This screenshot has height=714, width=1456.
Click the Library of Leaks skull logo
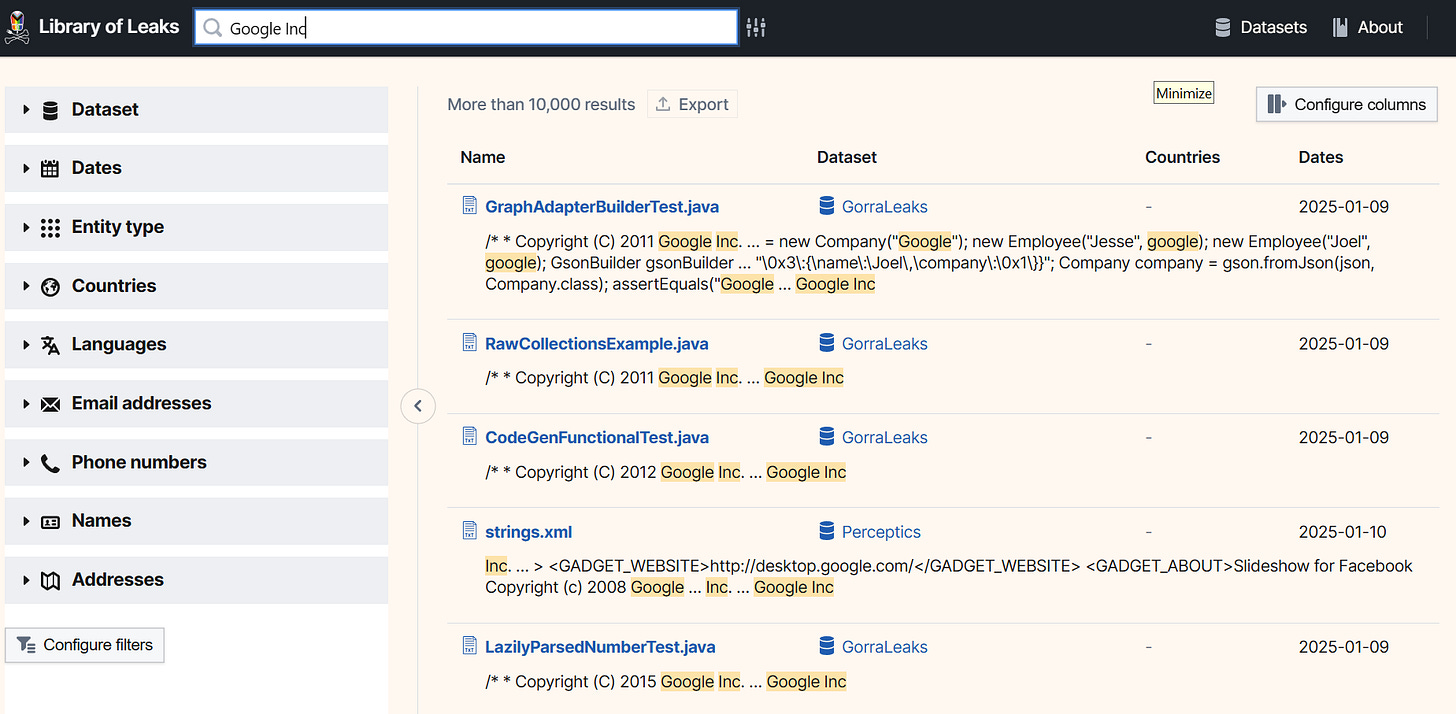[x=17, y=28]
